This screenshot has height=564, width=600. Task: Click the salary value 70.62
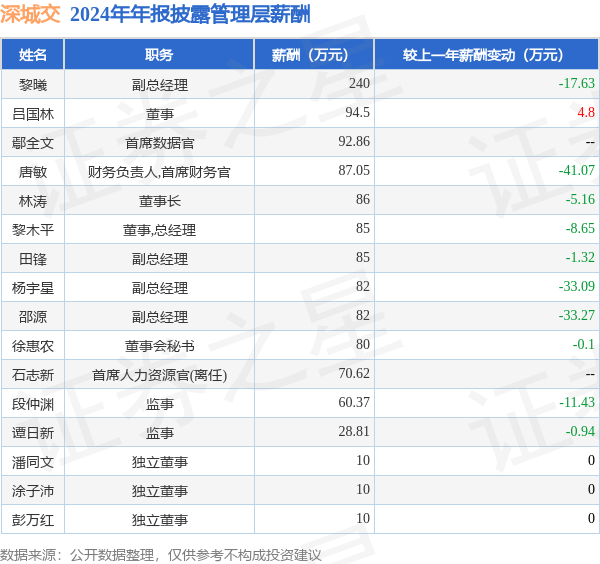pyautogui.click(x=354, y=374)
